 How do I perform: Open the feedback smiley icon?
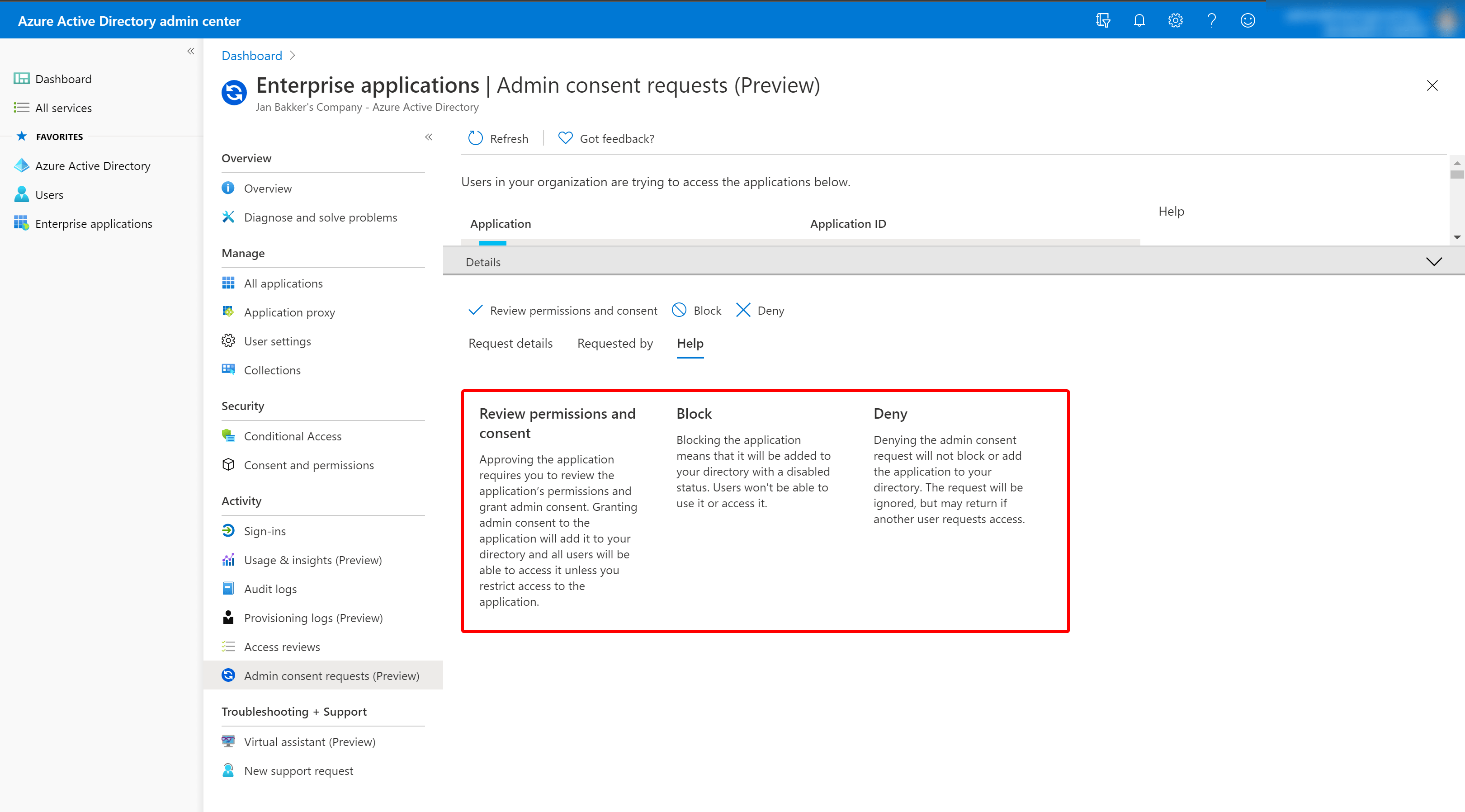(x=1248, y=21)
